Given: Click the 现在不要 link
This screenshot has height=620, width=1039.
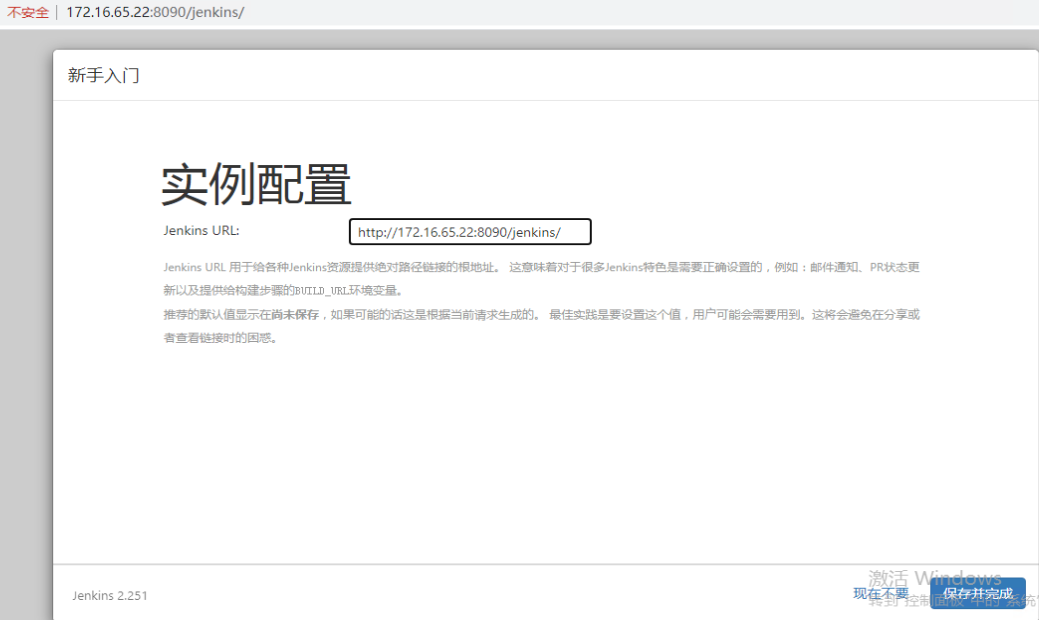Looking at the screenshot, I should (881, 594).
